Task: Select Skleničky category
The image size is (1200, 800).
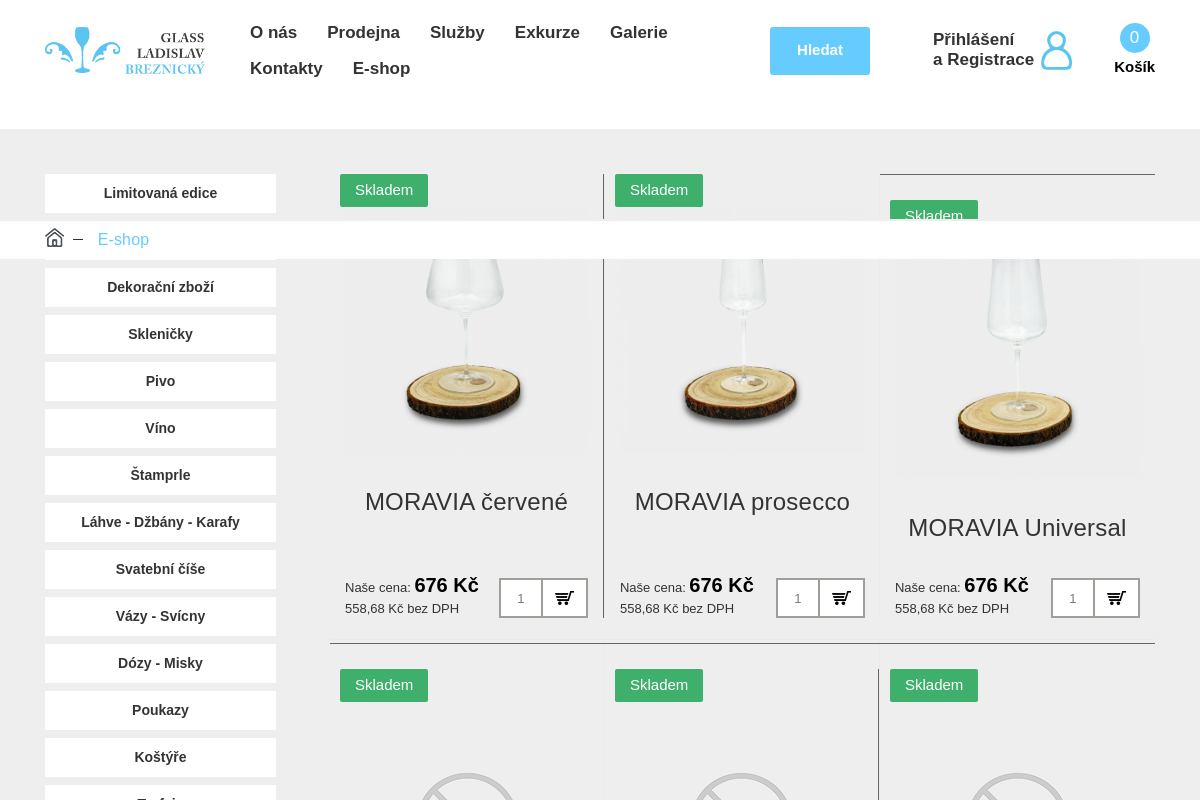Action: click(x=160, y=334)
